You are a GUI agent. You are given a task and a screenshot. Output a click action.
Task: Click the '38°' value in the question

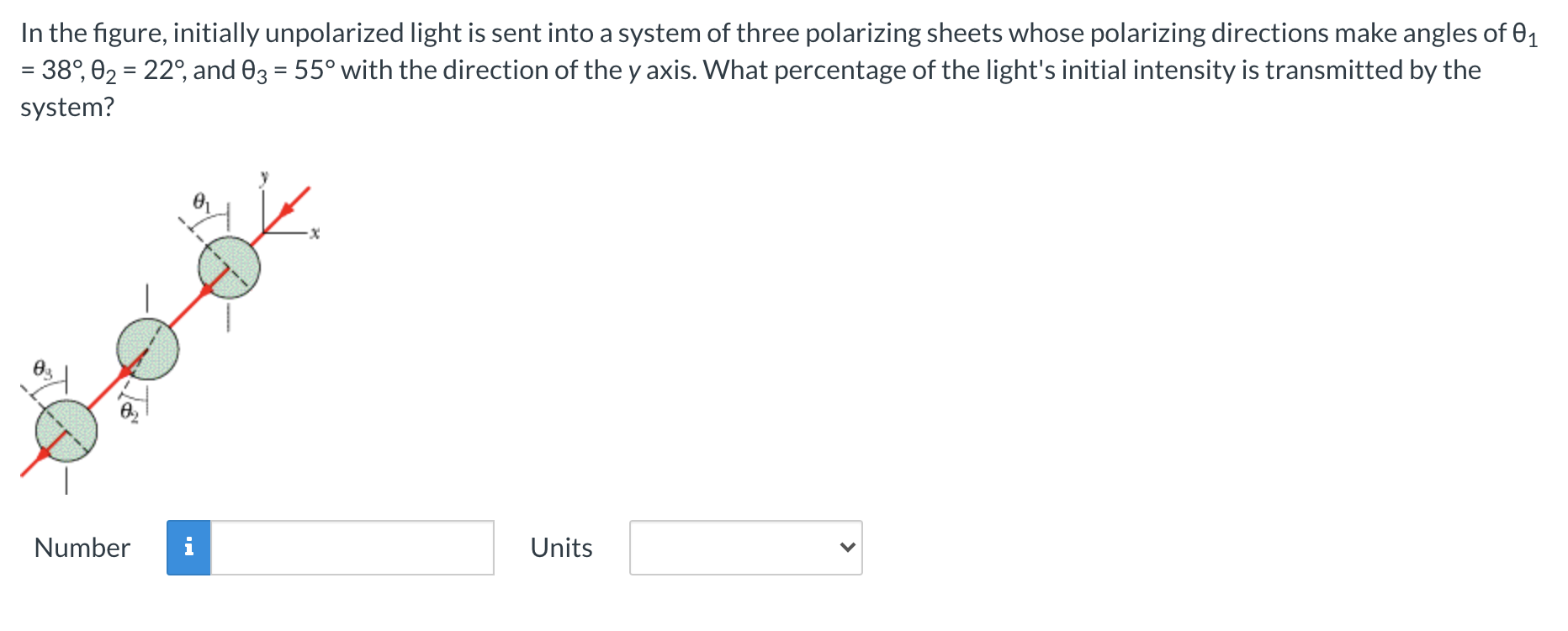coord(61,70)
